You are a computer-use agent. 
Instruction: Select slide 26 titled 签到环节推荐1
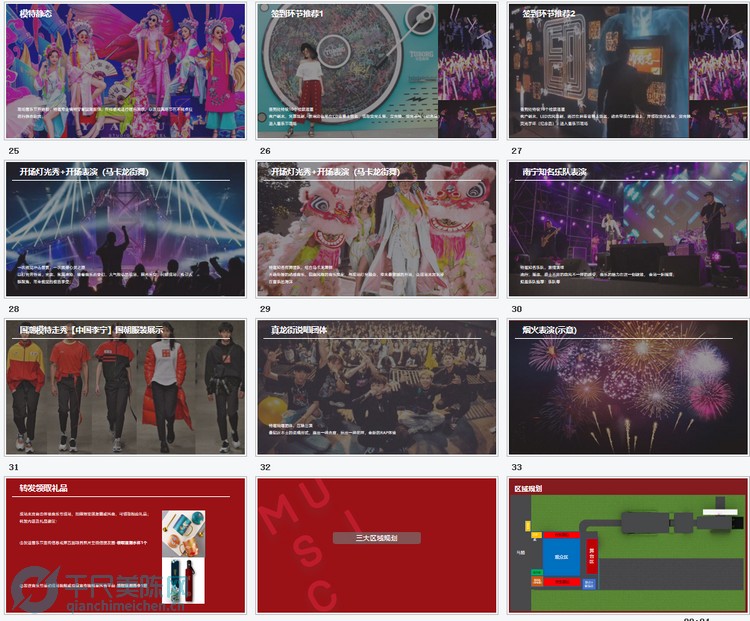click(x=377, y=71)
